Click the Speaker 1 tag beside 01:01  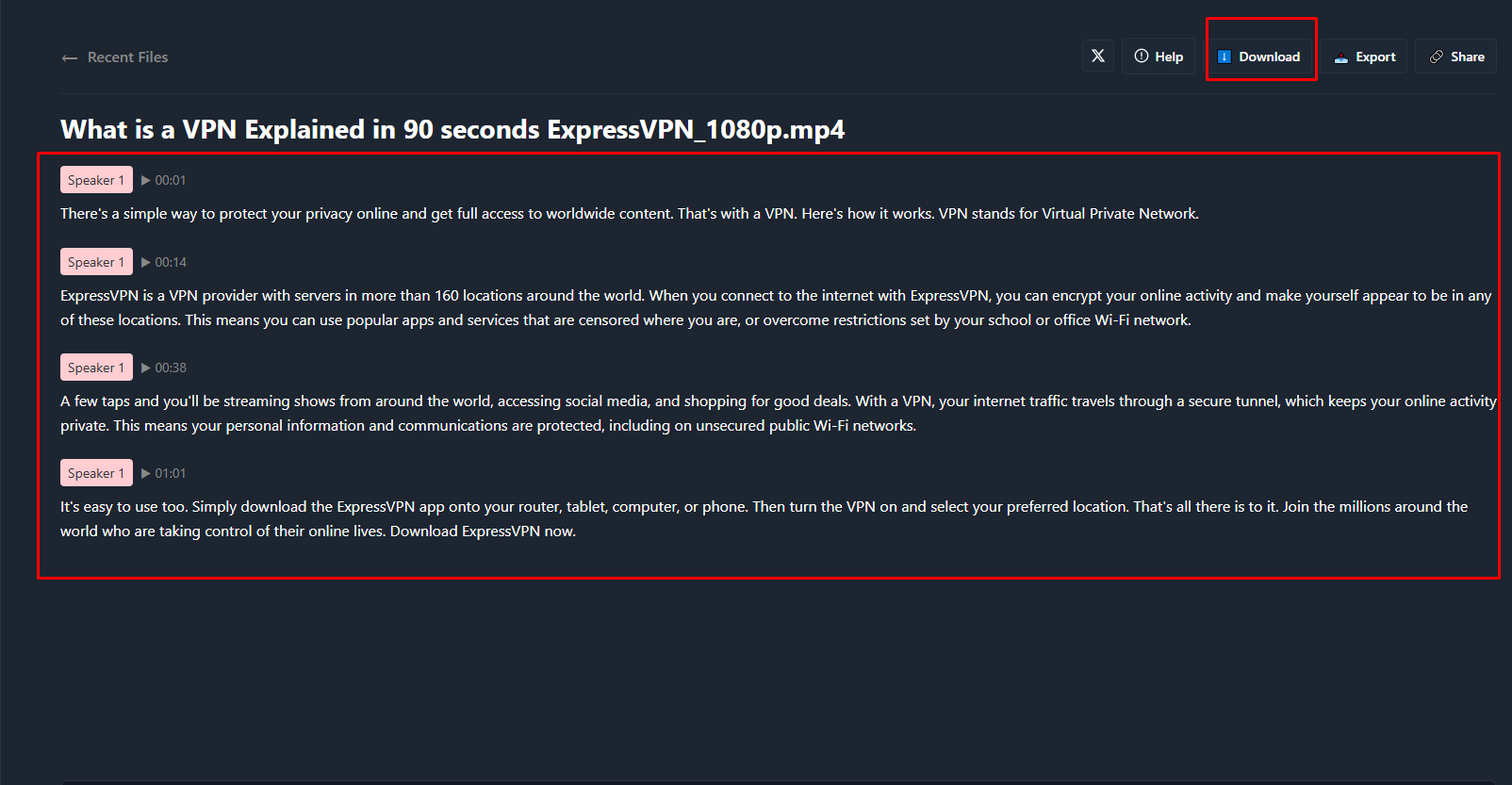click(x=96, y=473)
